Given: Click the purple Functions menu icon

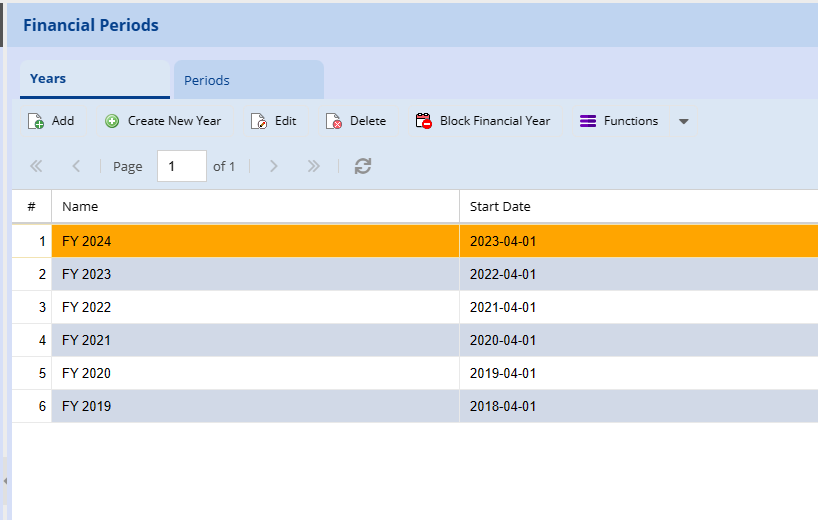Looking at the screenshot, I should (x=588, y=121).
